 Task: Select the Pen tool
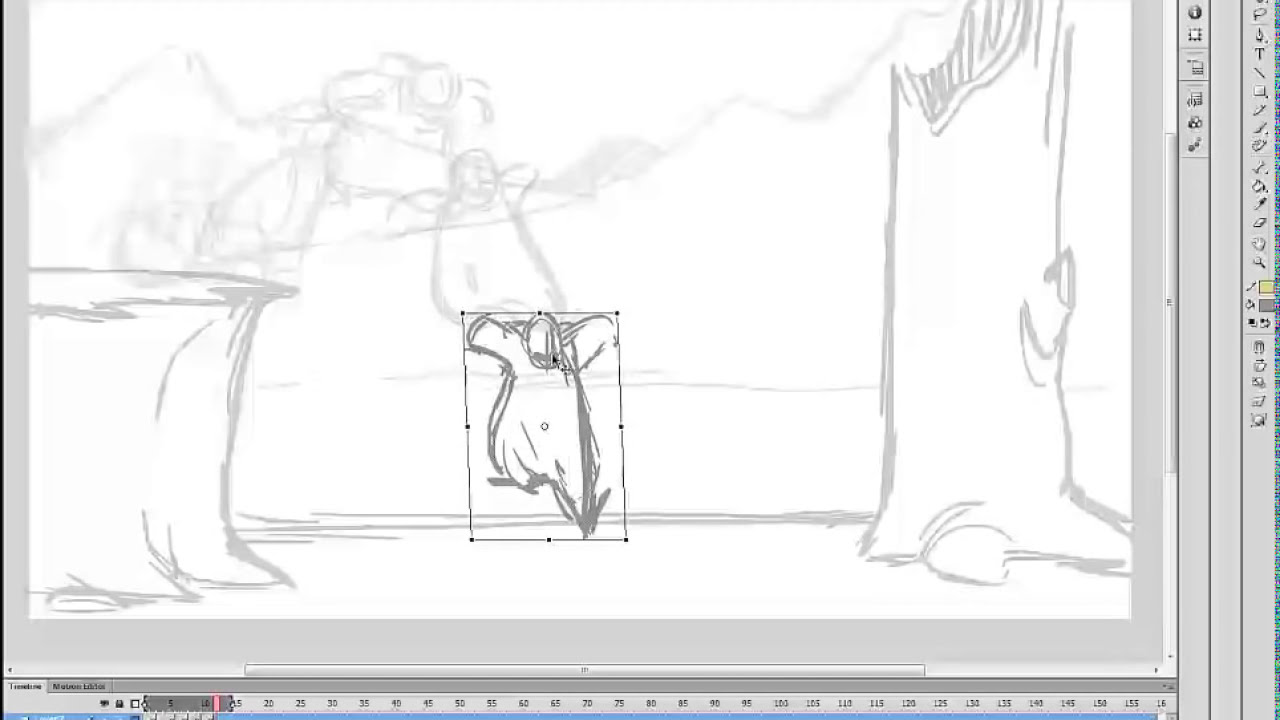click(1259, 35)
